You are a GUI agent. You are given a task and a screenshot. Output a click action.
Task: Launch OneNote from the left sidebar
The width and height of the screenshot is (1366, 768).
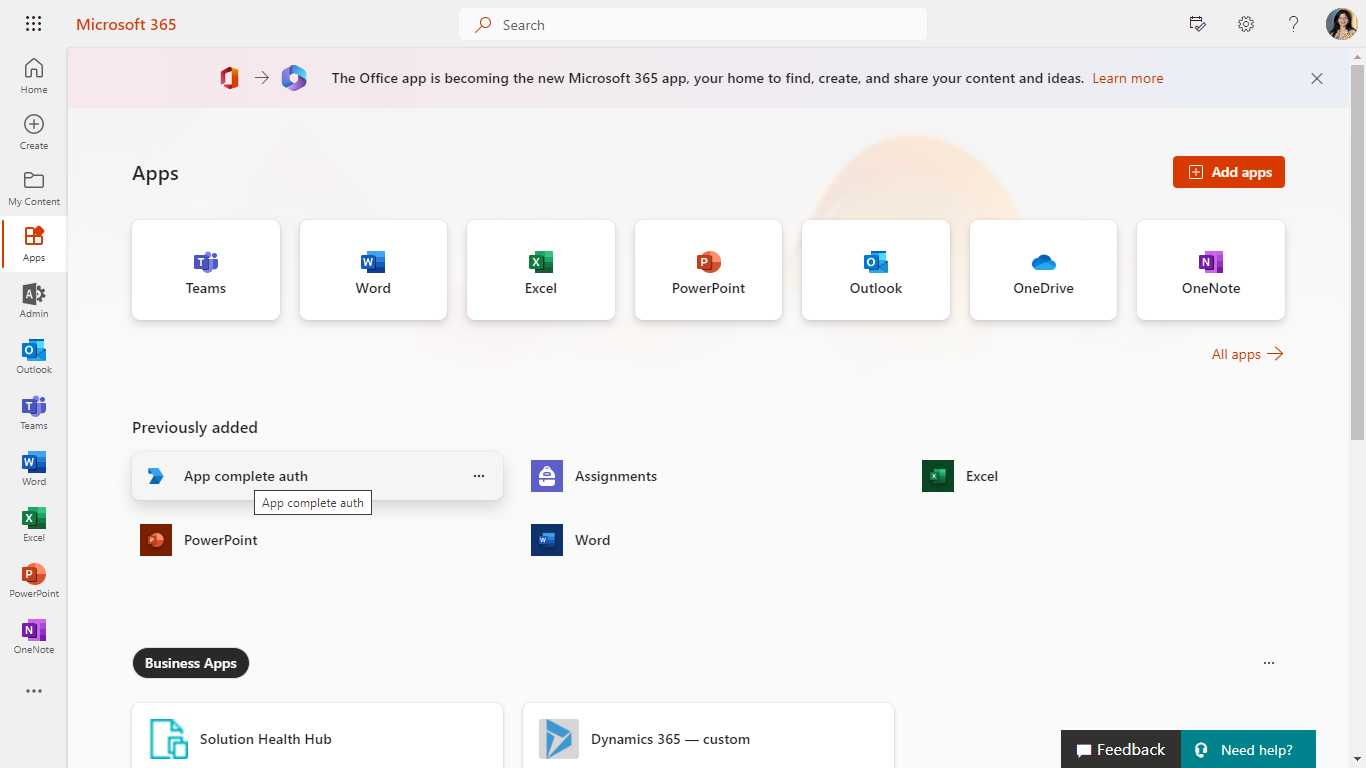pos(34,636)
